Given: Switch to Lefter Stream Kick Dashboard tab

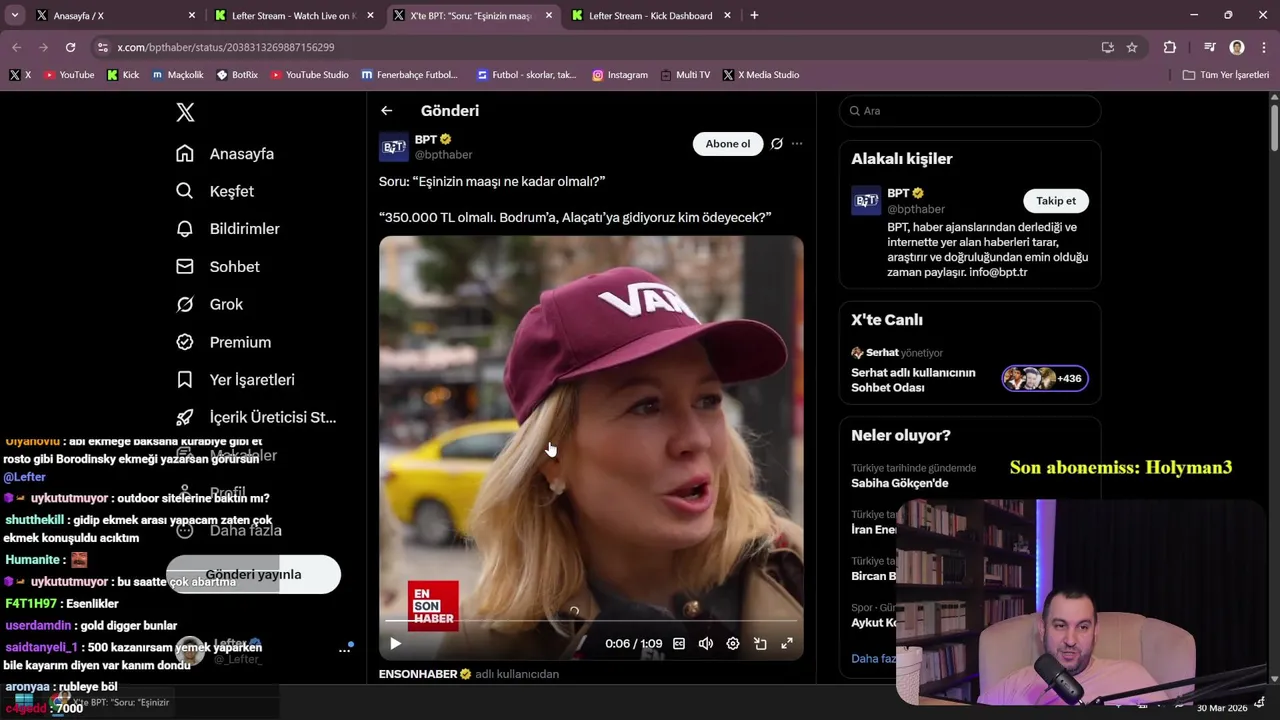Looking at the screenshot, I should pos(650,16).
